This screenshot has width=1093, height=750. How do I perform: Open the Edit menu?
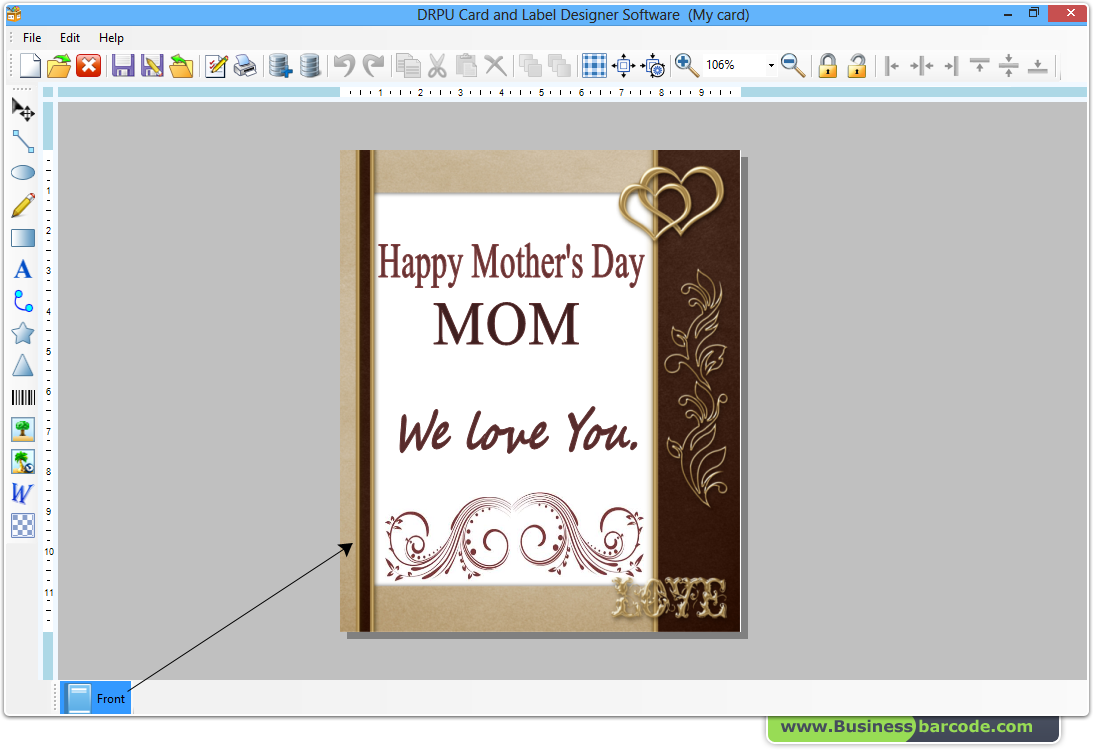tap(69, 37)
